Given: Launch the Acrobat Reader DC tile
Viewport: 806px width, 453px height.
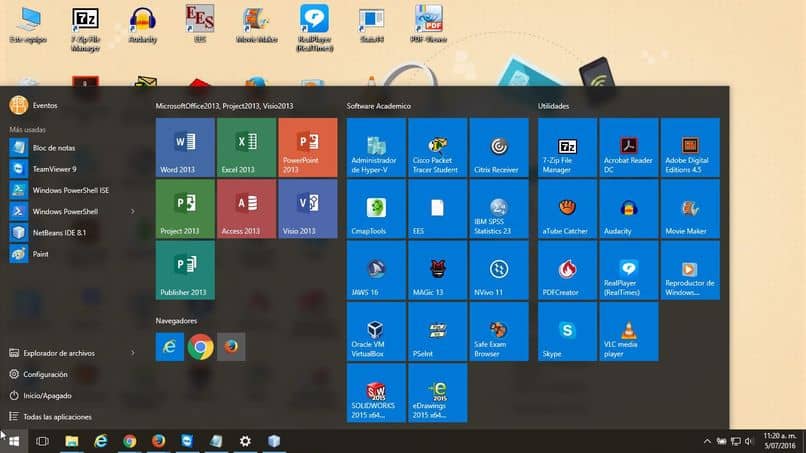Looking at the screenshot, I should tap(629, 148).
